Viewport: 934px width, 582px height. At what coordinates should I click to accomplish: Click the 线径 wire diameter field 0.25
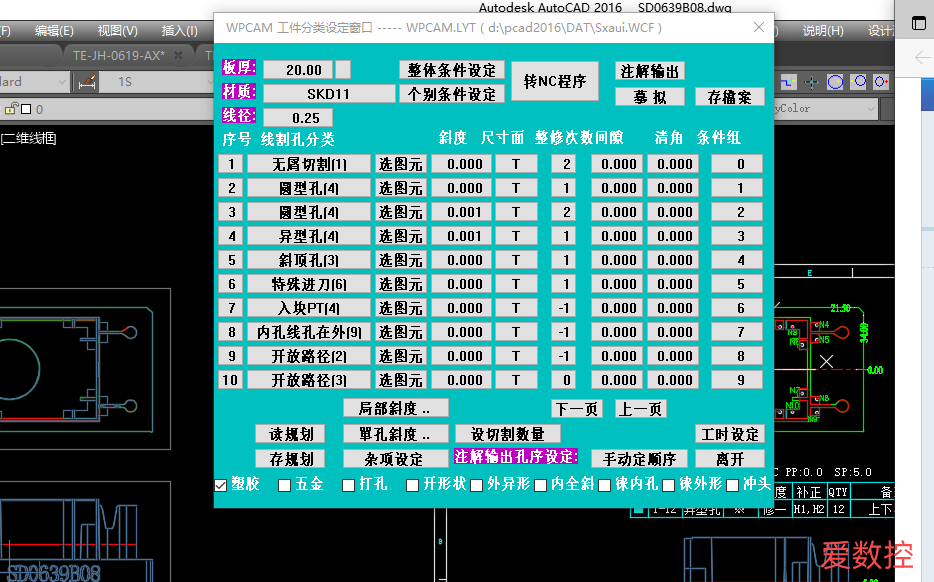tap(298, 117)
